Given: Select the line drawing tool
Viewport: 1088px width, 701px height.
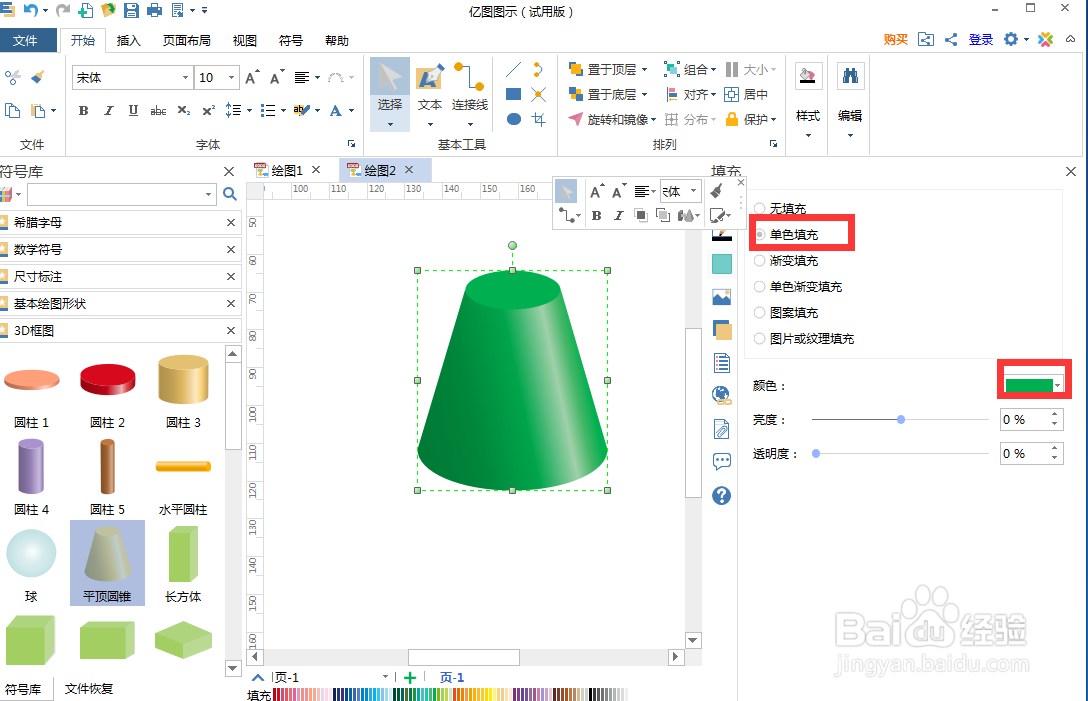Looking at the screenshot, I should [x=513, y=69].
